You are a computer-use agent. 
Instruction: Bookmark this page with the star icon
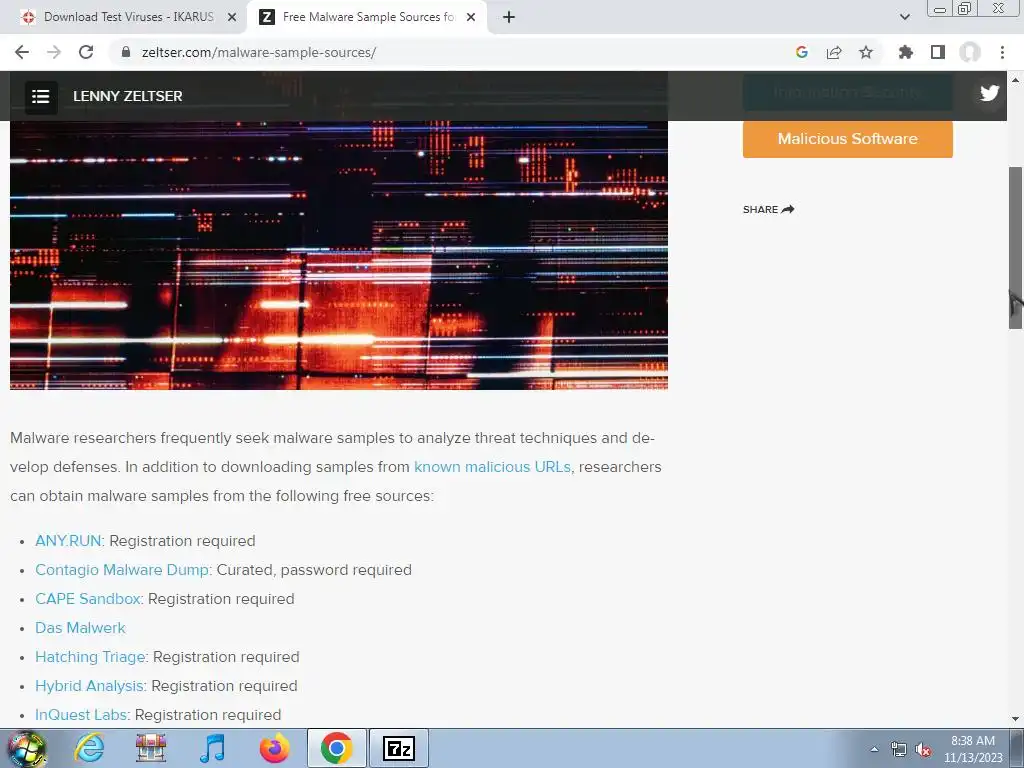pyautogui.click(x=866, y=52)
